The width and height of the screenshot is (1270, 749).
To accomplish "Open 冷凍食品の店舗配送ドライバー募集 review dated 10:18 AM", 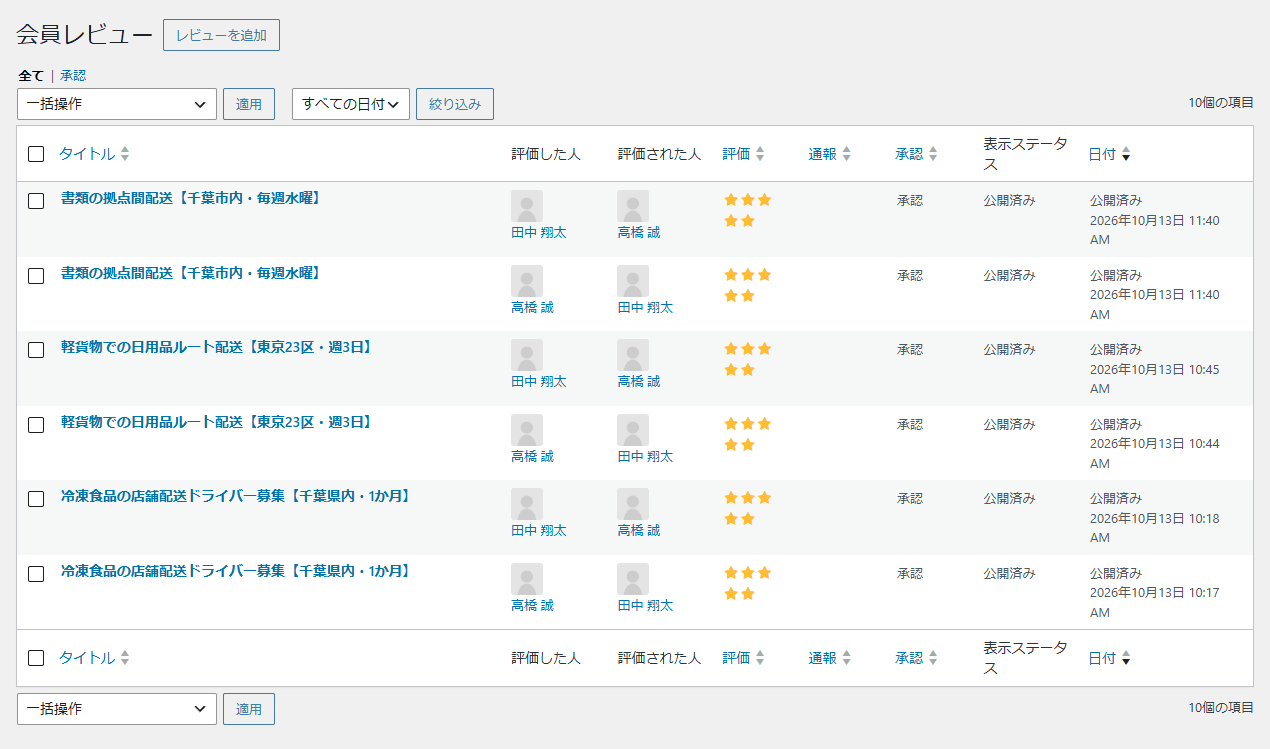I will [x=236, y=496].
